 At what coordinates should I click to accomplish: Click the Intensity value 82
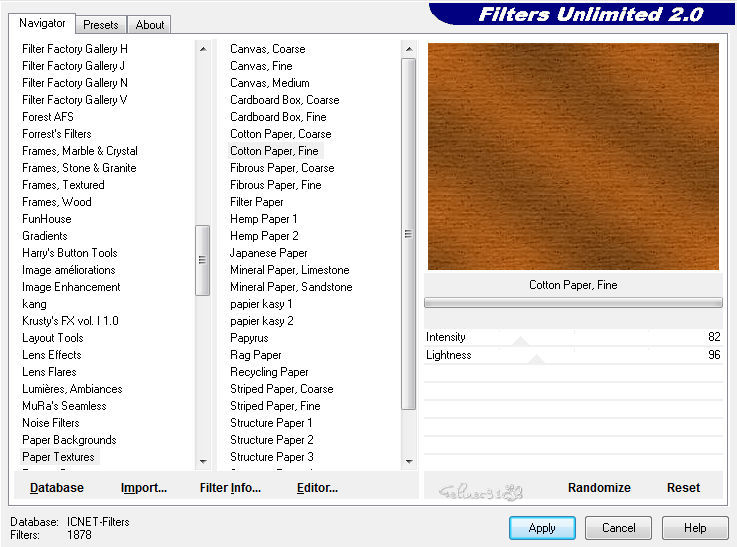(x=714, y=337)
